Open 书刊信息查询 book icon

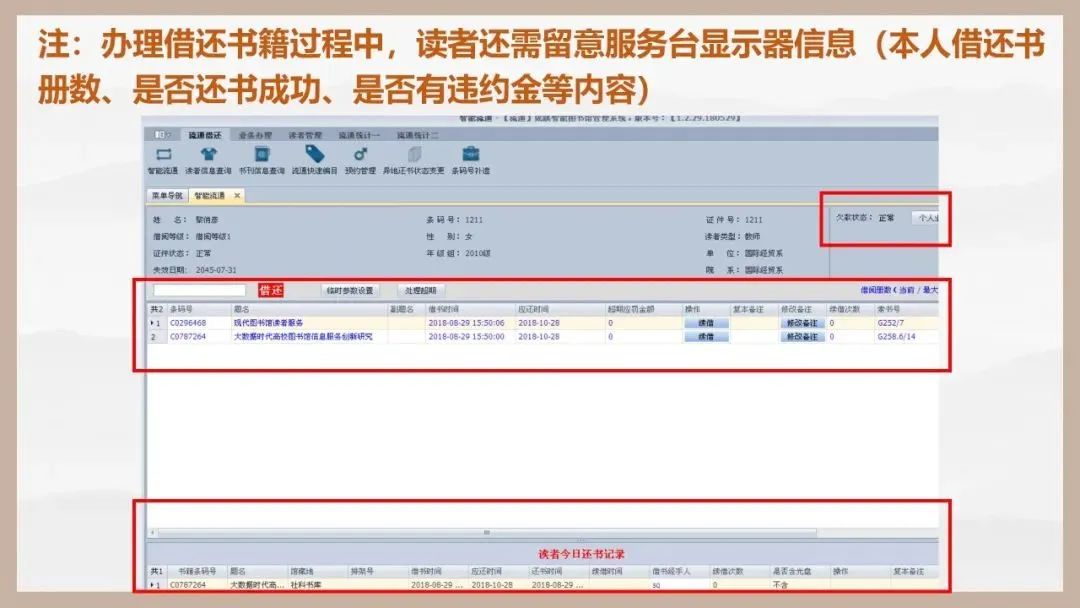(261, 155)
